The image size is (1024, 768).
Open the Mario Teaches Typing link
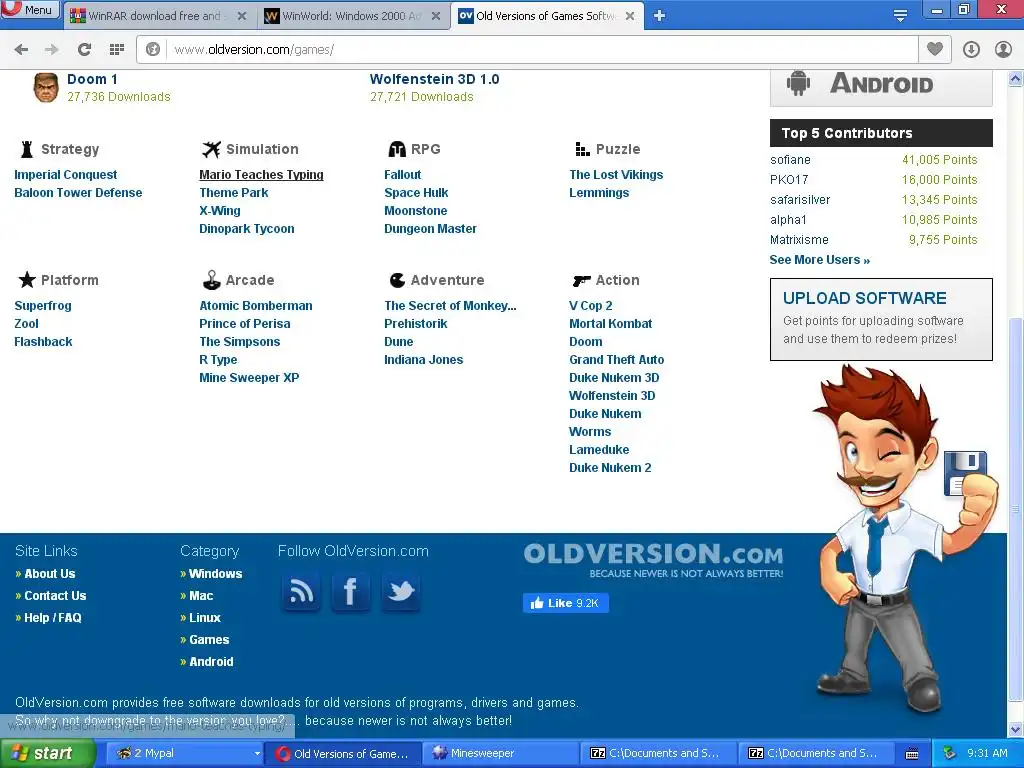point(261,175)
